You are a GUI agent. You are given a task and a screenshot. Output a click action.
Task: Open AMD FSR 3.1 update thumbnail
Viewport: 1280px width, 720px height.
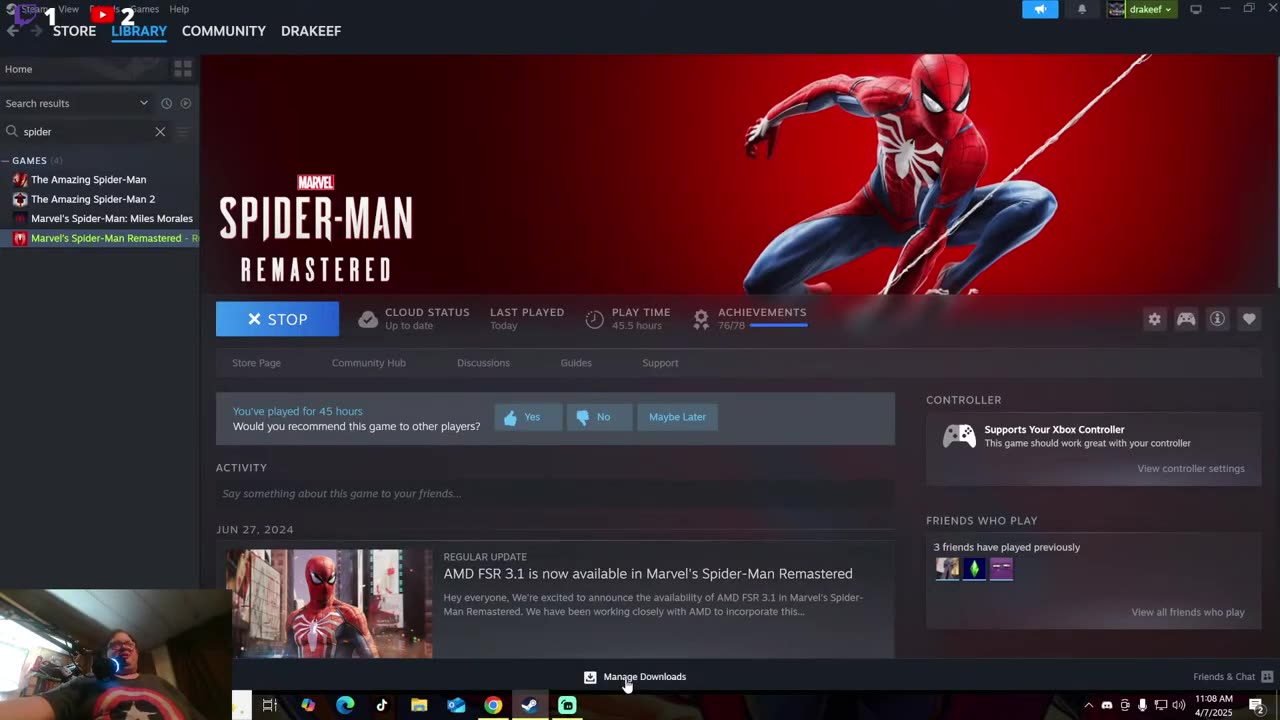[329, 603]
